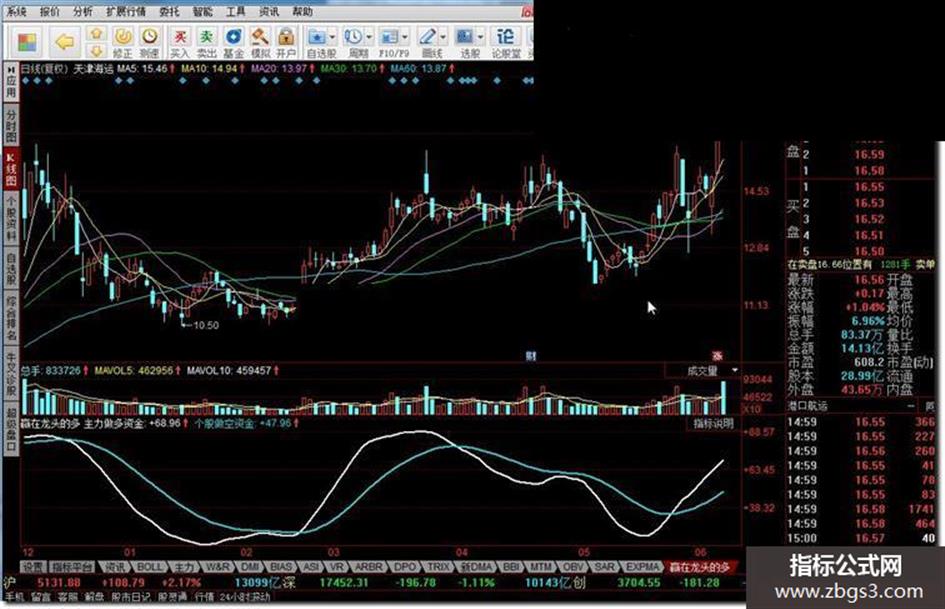Screen dimensions: 945x609
Task: Select the W&R indicator tab
Action: click(217, 567)
